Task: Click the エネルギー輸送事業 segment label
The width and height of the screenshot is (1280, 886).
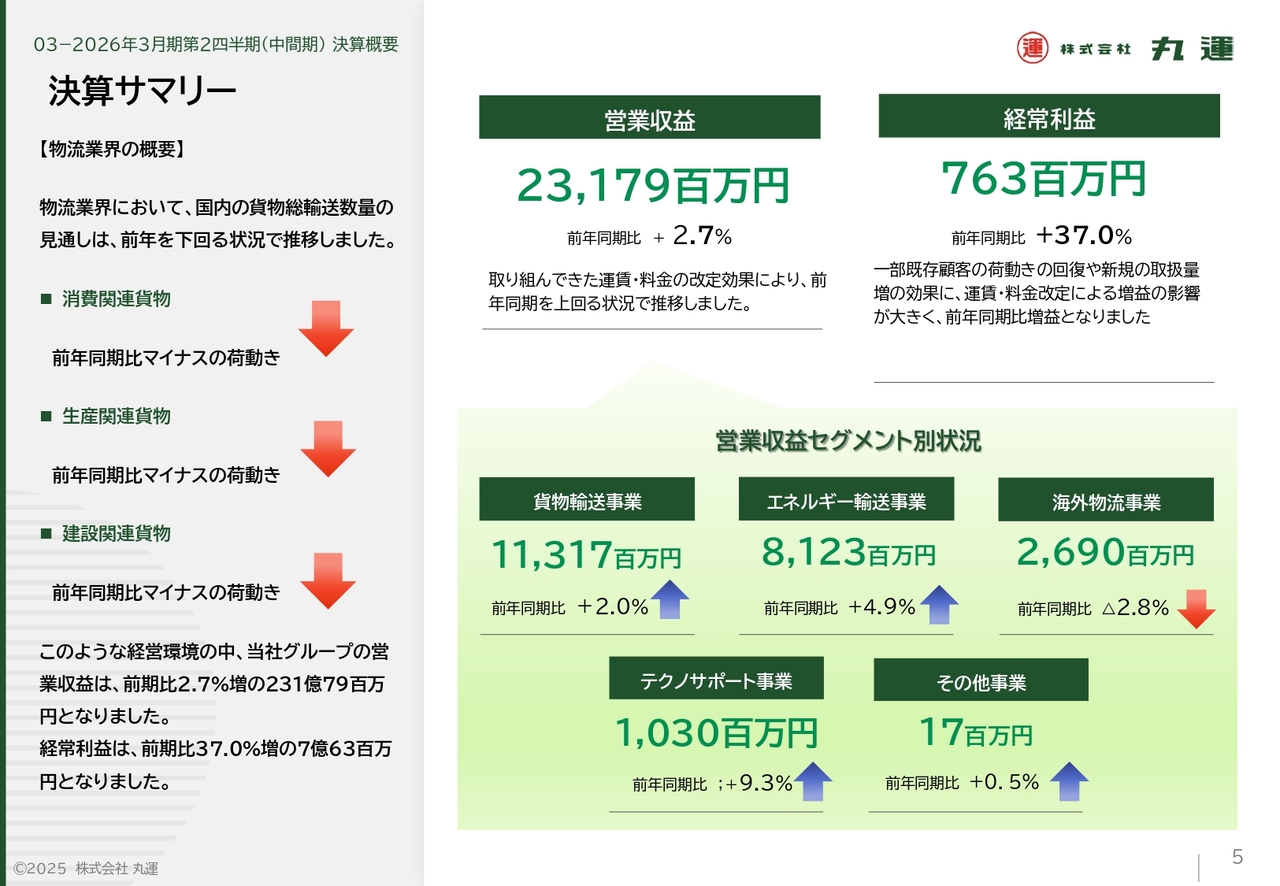Action: [x=846, y=500]
